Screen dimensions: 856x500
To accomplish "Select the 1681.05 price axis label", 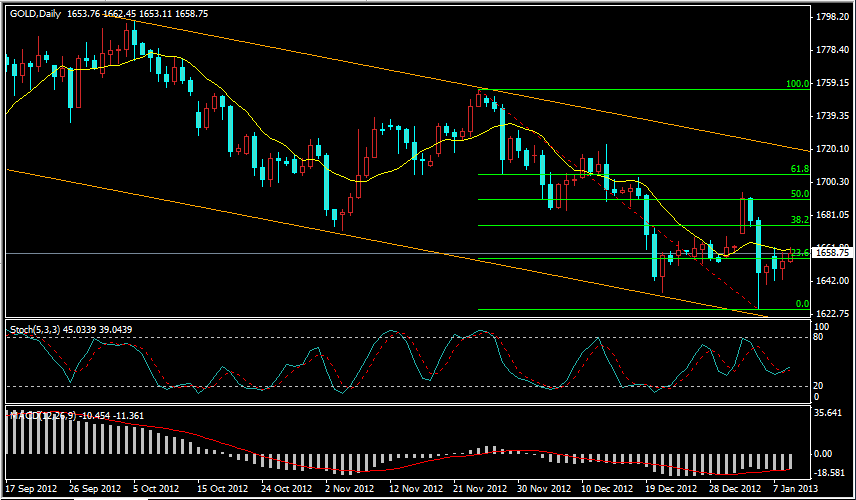I will tap(832, 215).
